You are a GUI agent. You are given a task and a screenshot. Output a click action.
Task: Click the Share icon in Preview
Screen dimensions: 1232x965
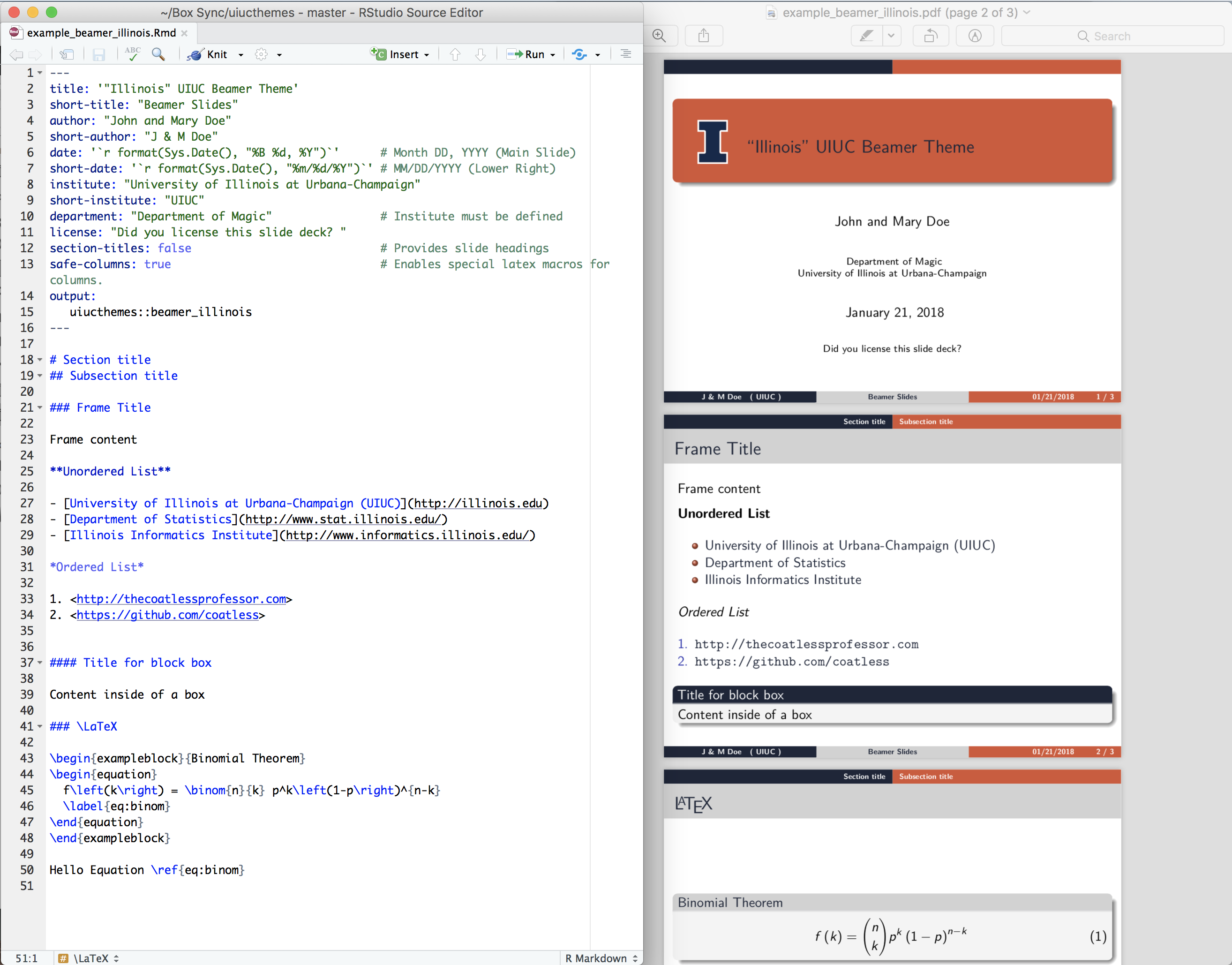point(703,36)
